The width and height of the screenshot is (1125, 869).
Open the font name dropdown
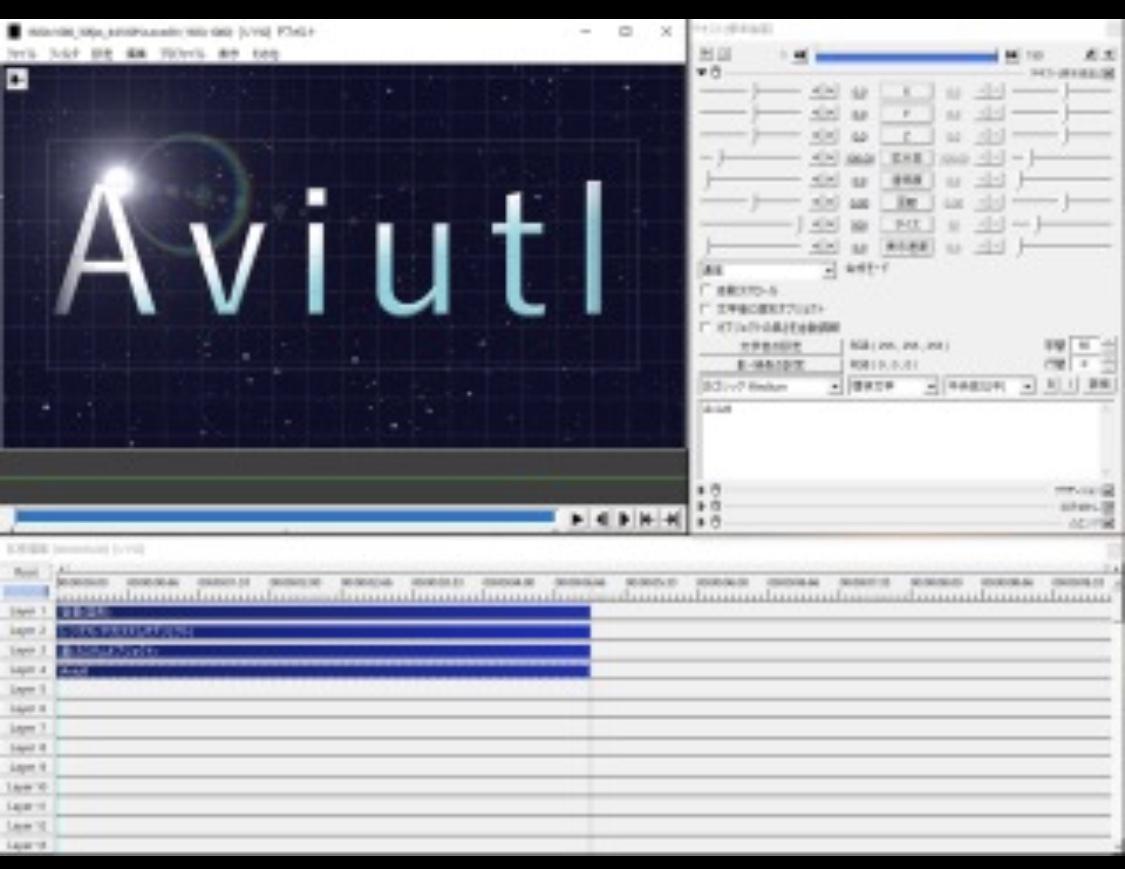point(771,387)
